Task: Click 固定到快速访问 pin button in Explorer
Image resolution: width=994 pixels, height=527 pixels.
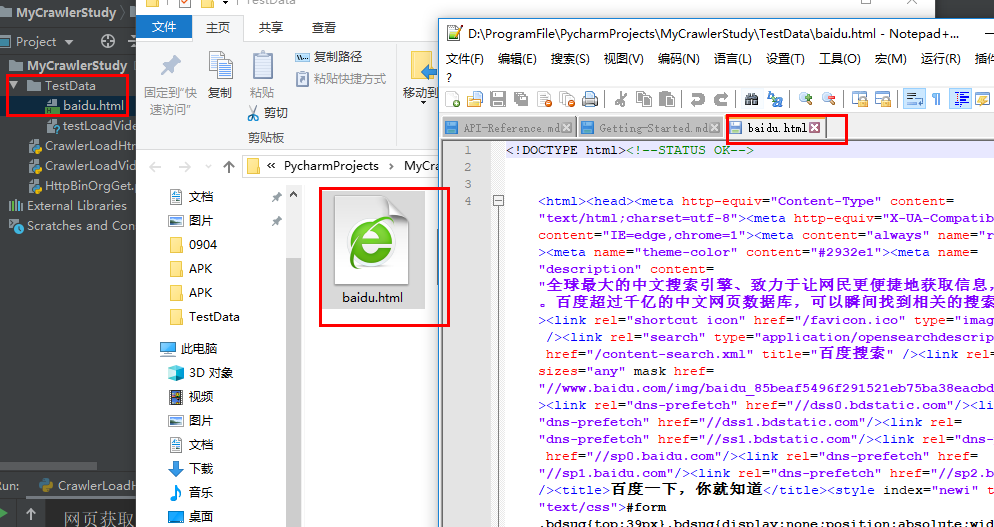Action: pos(170,84)
